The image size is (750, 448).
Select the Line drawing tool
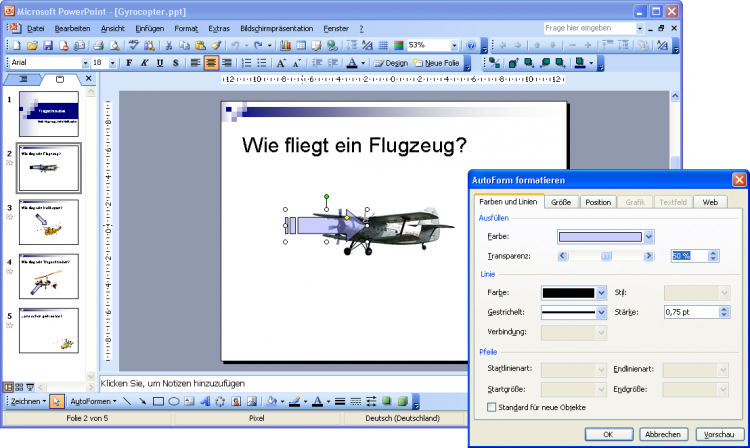[x=128, y=401]
